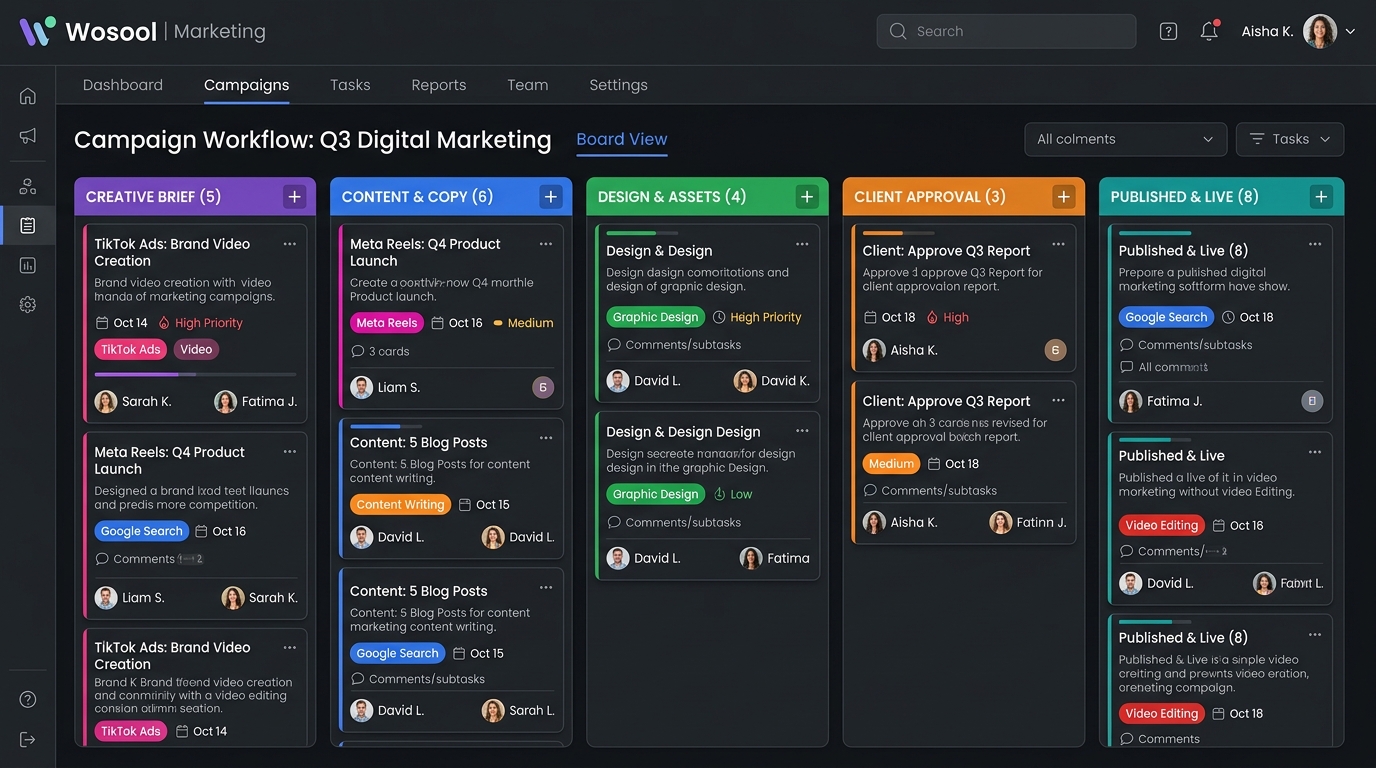The height and width of the screenshot is (768, 1376).
Task: Add a card to the Creative Brief column
Action: pos(295,197)
